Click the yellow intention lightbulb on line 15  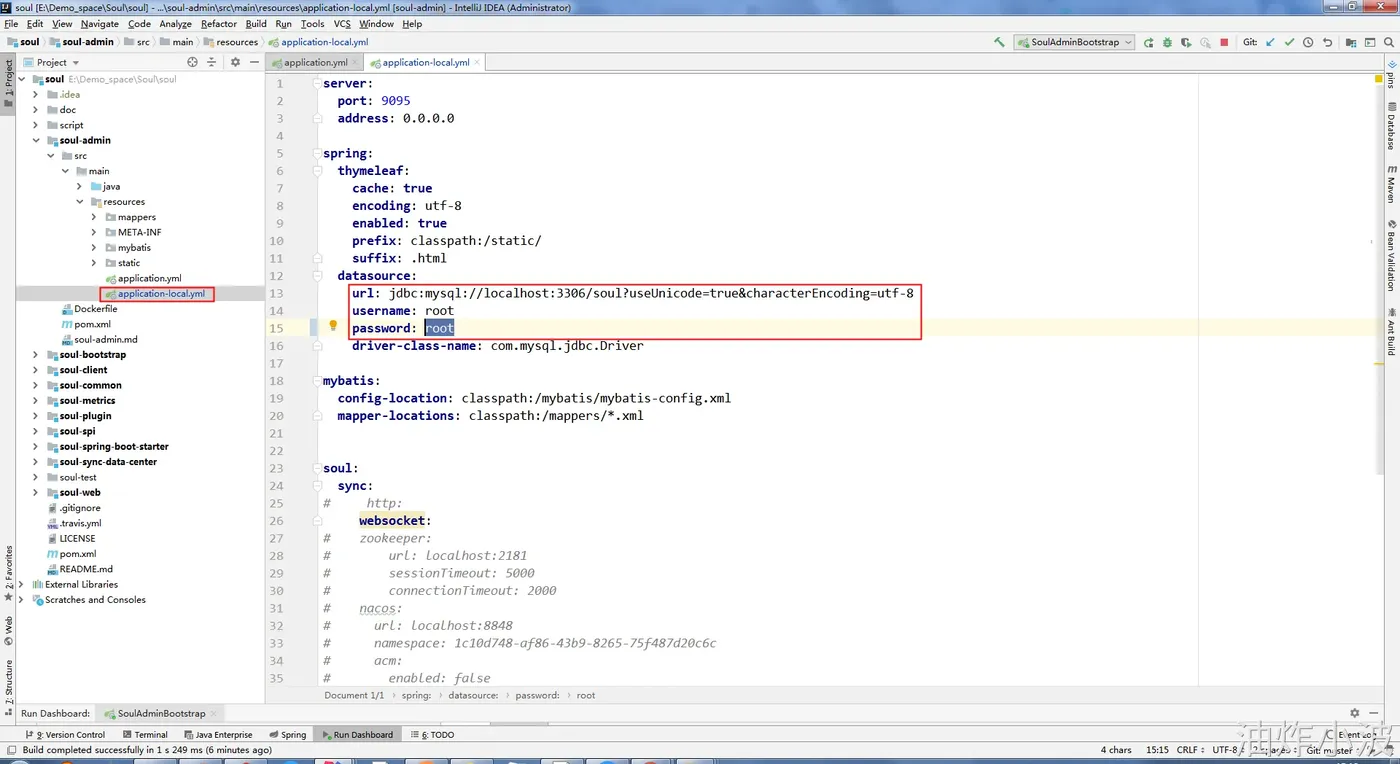334,327
